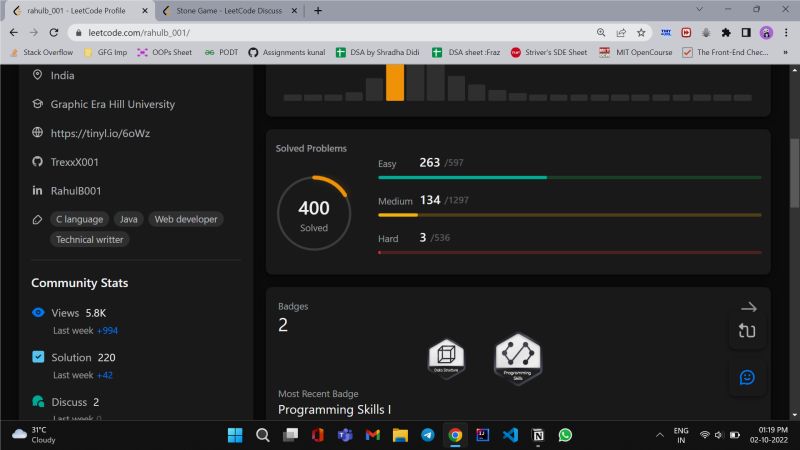Screen dimensions: 800x450
Task: Open Gmail from the taskbar
Action: pyautogui.click(x=373, y=435)
